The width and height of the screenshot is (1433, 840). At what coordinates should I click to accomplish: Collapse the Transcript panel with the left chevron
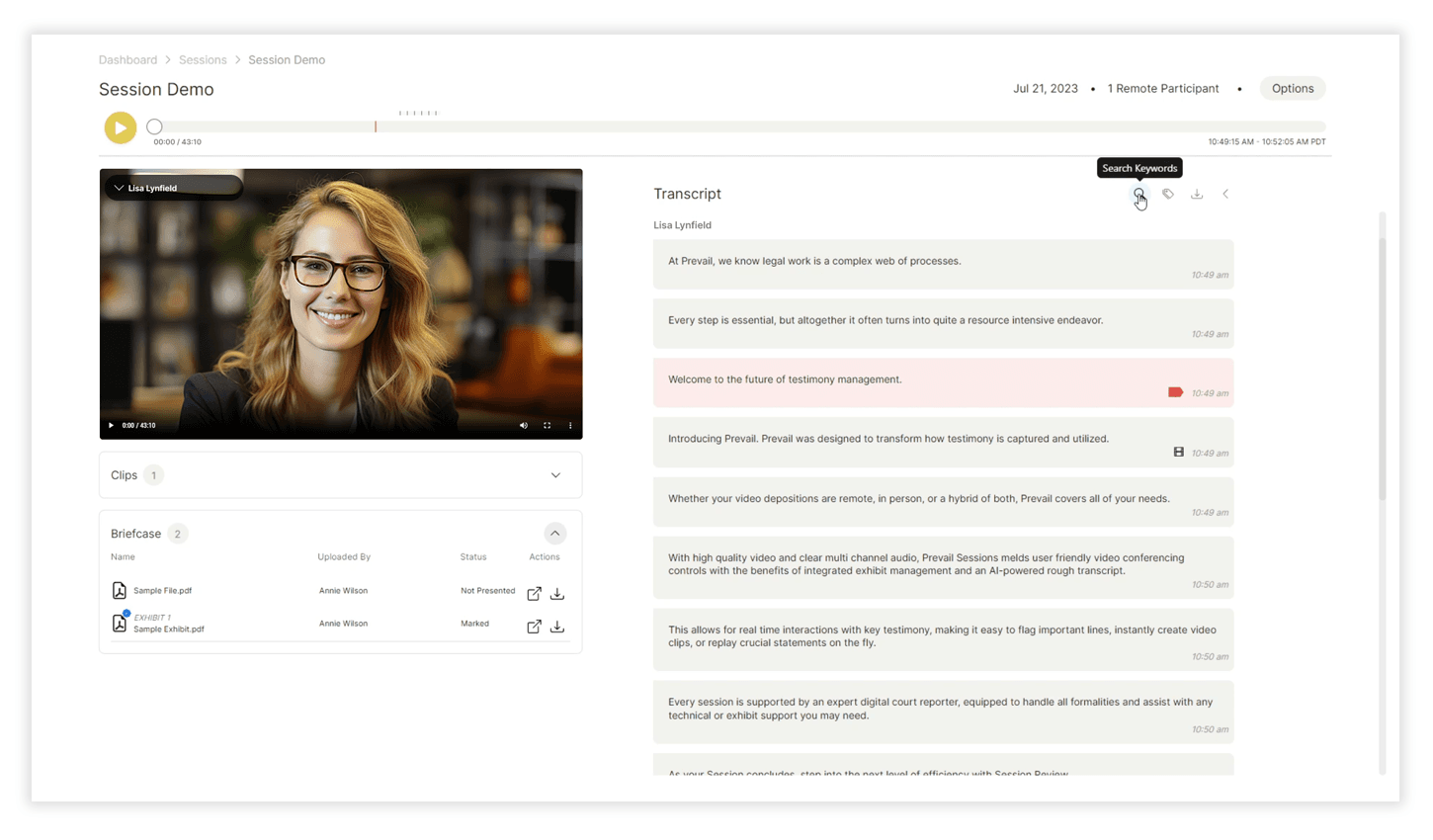click(x=1225, y=194)
